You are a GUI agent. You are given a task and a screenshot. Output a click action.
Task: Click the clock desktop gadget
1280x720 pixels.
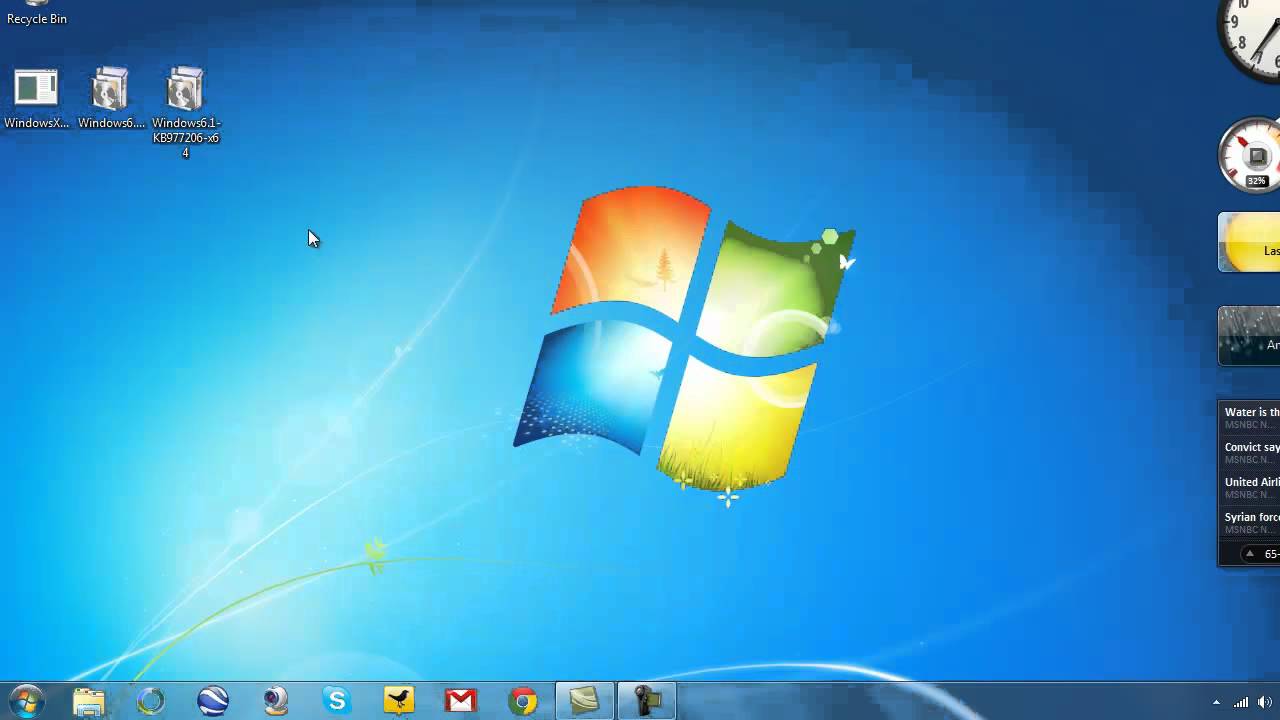(1250, 40)
